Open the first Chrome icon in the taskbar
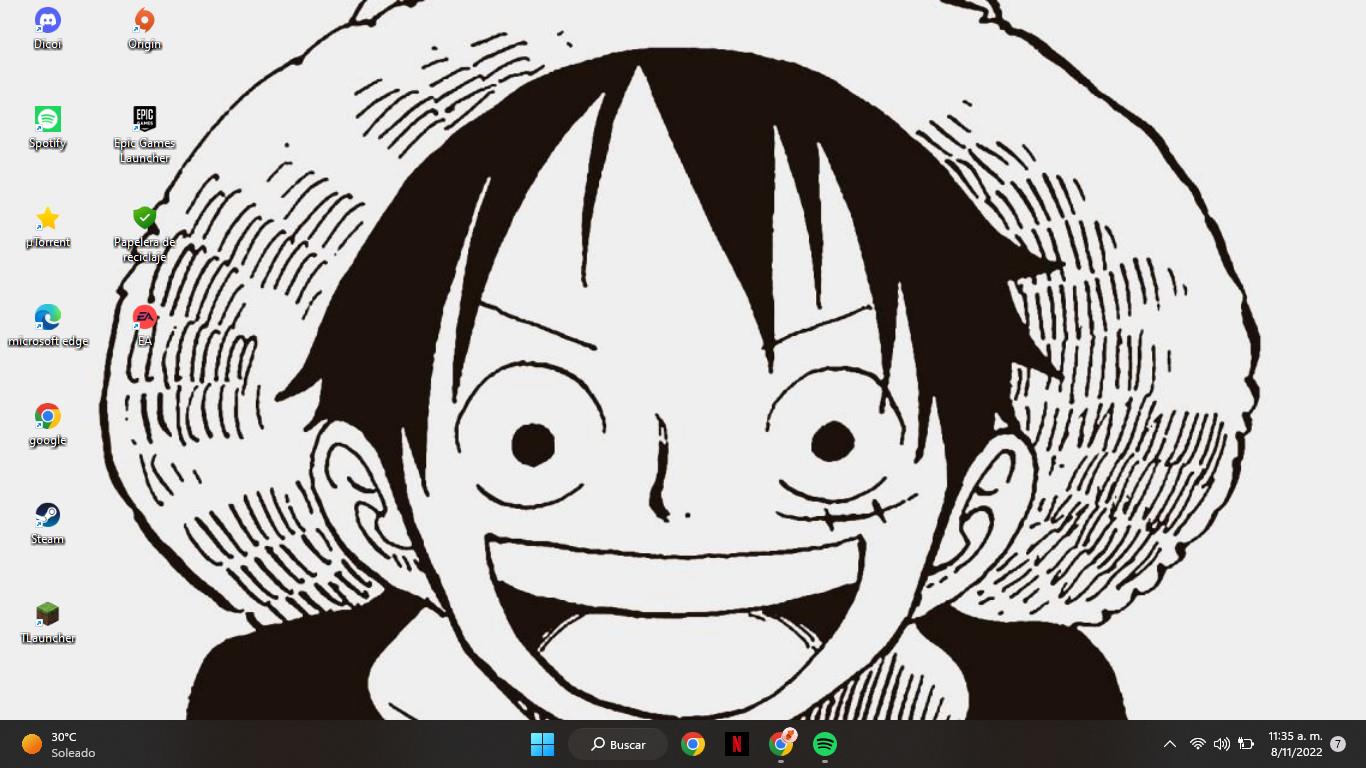This screenshot has width=1366, height=768. 693,744
